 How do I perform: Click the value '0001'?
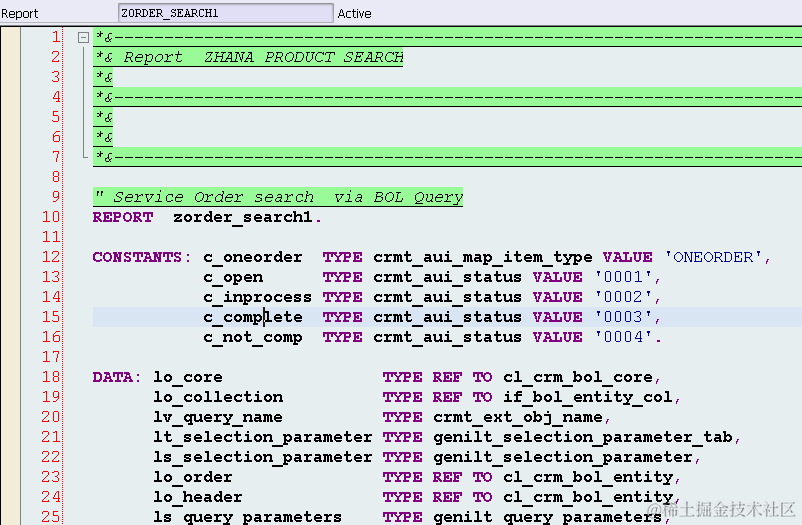623,277
